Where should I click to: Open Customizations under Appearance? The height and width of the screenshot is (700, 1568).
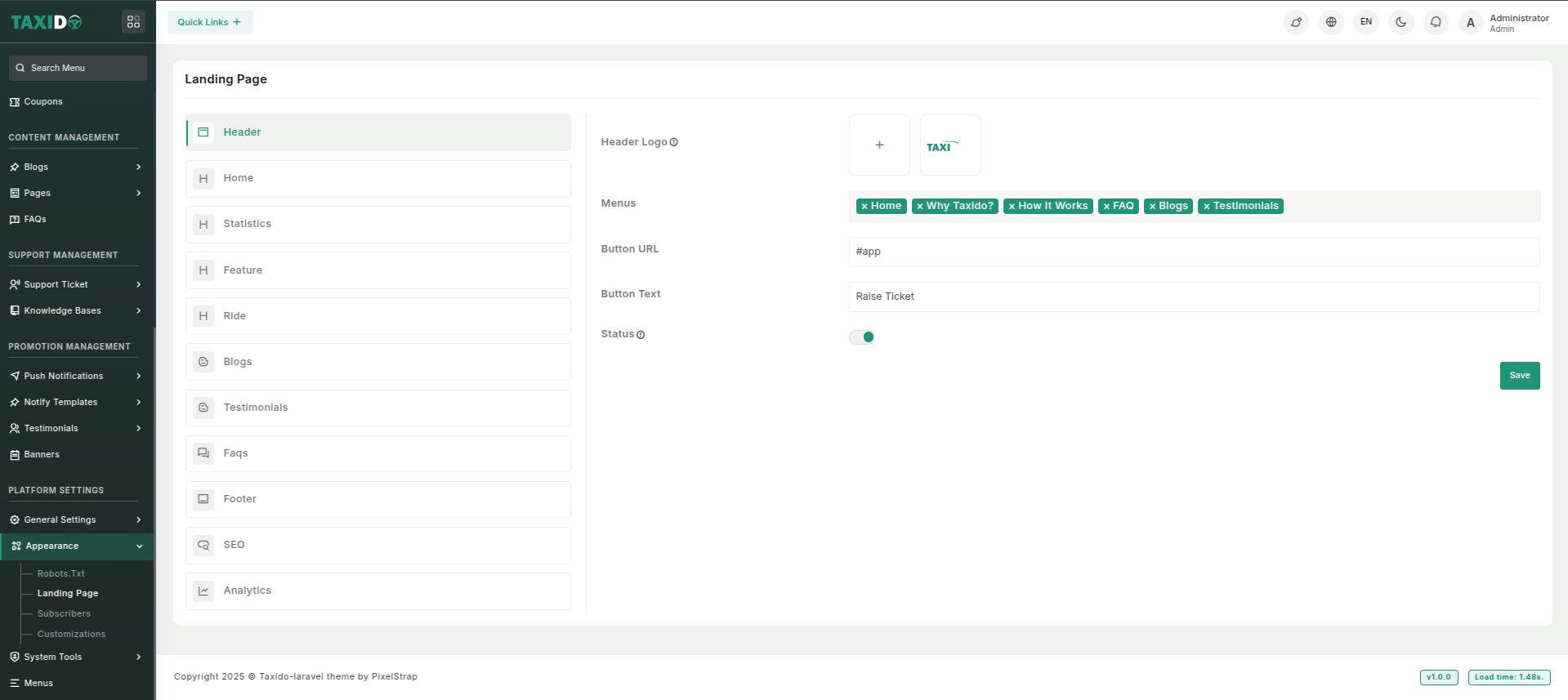point(71,635)
